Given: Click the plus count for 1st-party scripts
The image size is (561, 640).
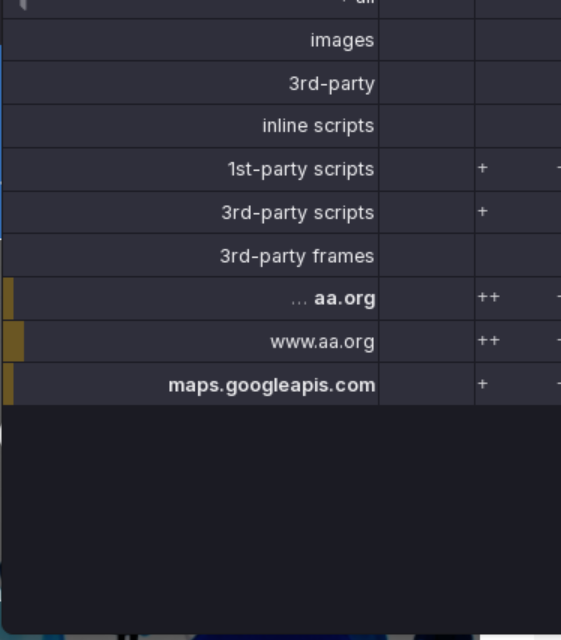Looking at the screenshot, I should pyautogui.click(x=483, y=168).
